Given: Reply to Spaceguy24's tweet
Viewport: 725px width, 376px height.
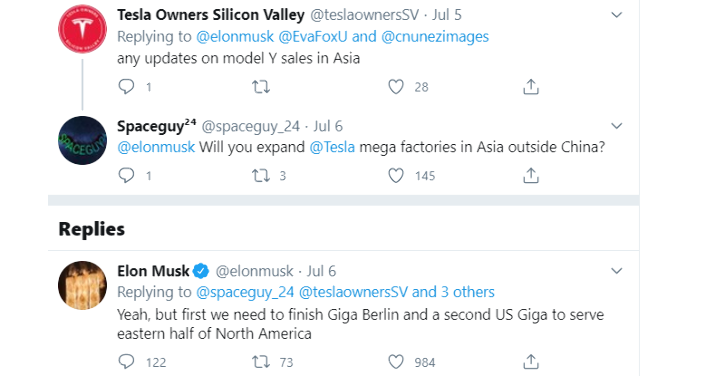Looking at the screenshot, I should pos(126,175).
